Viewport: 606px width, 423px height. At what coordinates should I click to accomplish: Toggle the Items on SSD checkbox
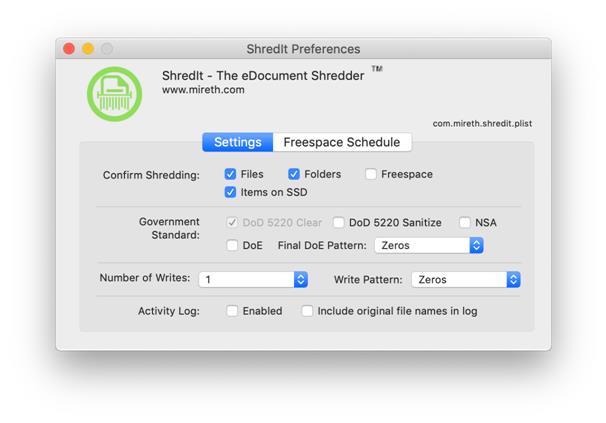pyautogui.click(x=230, y=192)
